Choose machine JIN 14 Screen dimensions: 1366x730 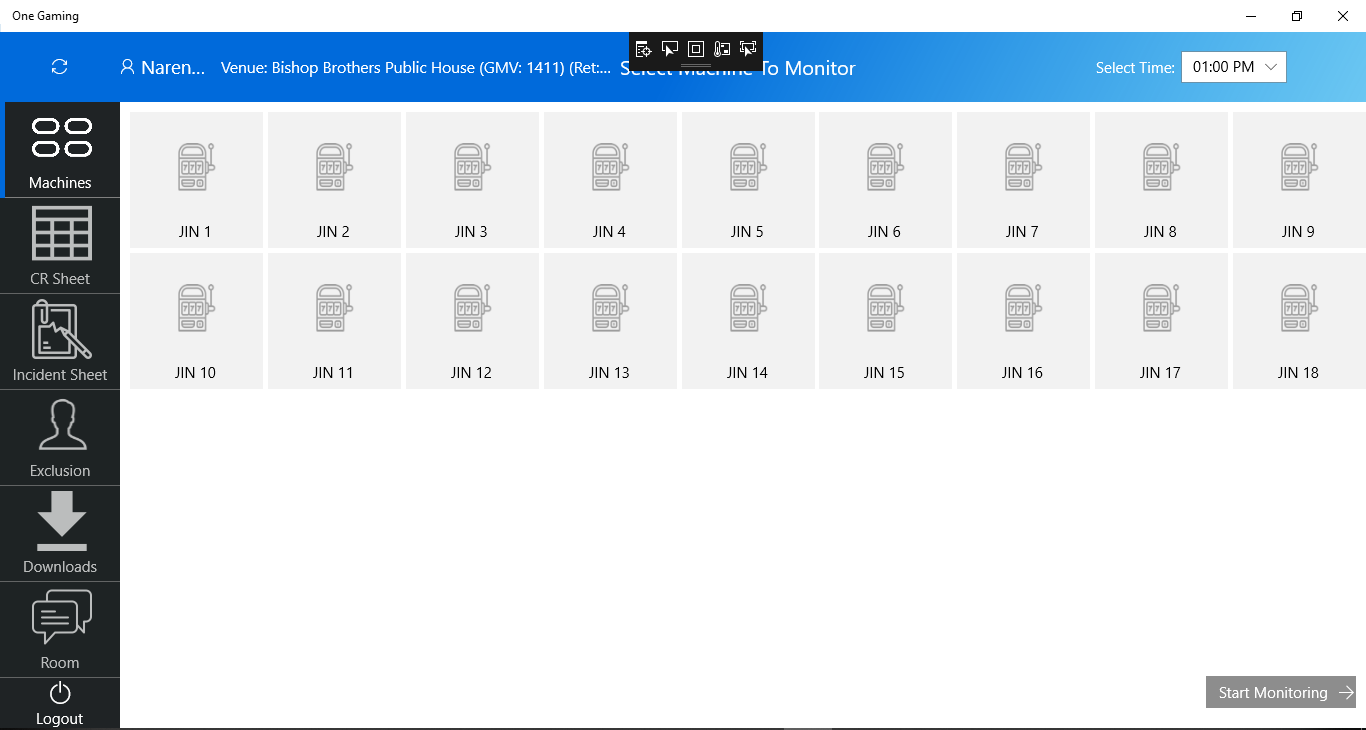click(x=748, y=320)
